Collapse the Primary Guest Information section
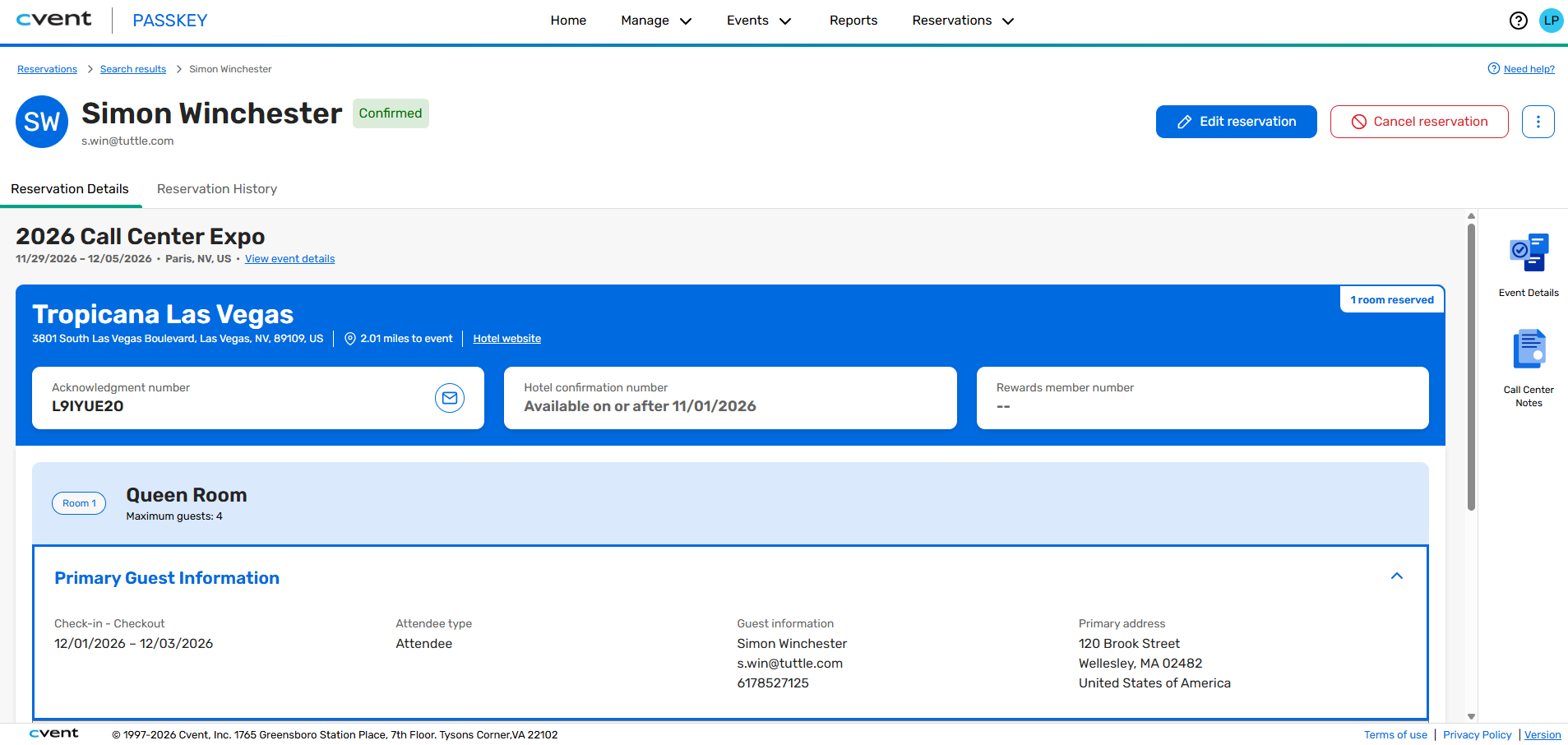This screenshot has height=745, width=1568. (1396, 576)
